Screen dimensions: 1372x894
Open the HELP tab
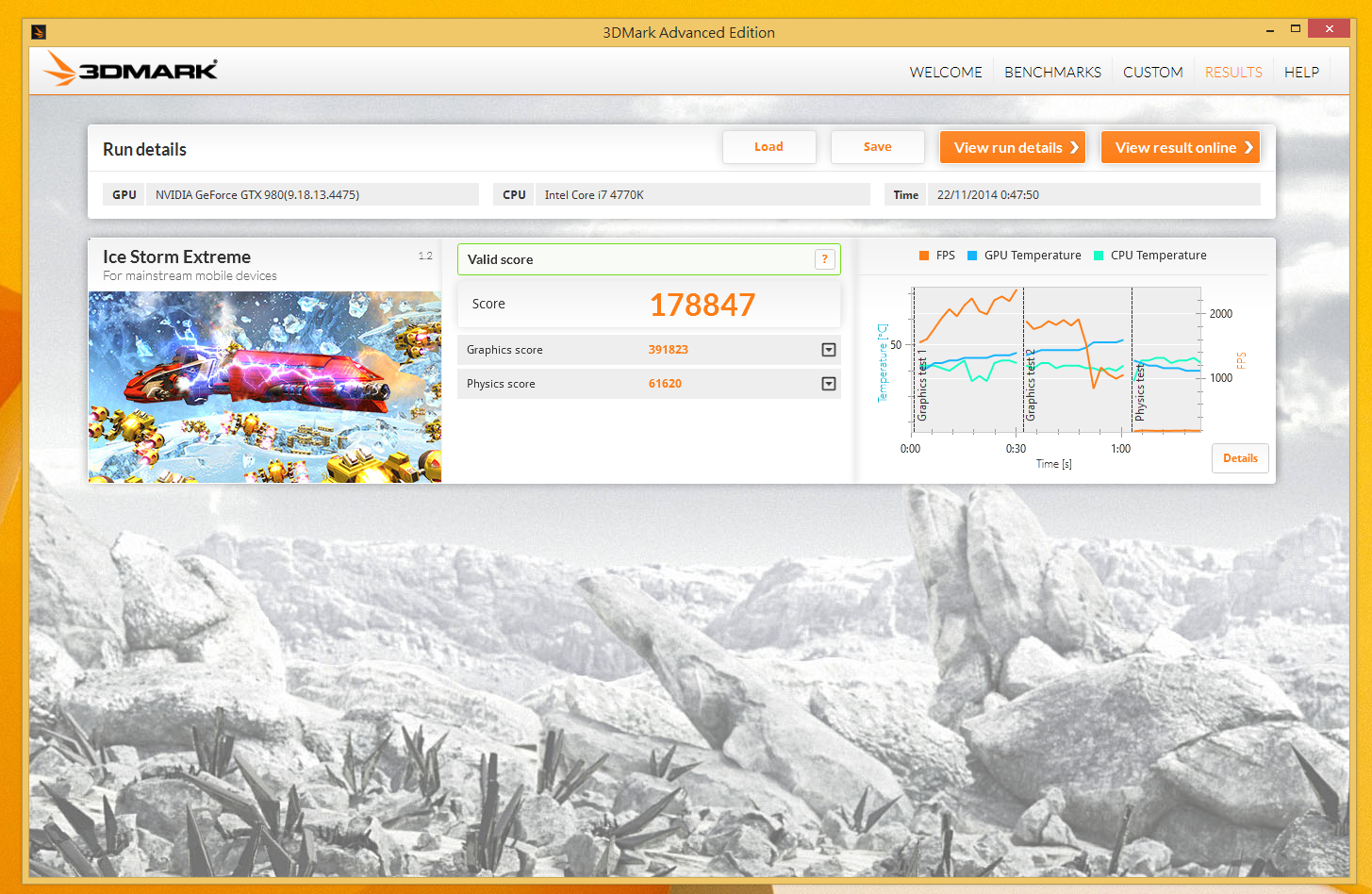[x=1301, y=72]
